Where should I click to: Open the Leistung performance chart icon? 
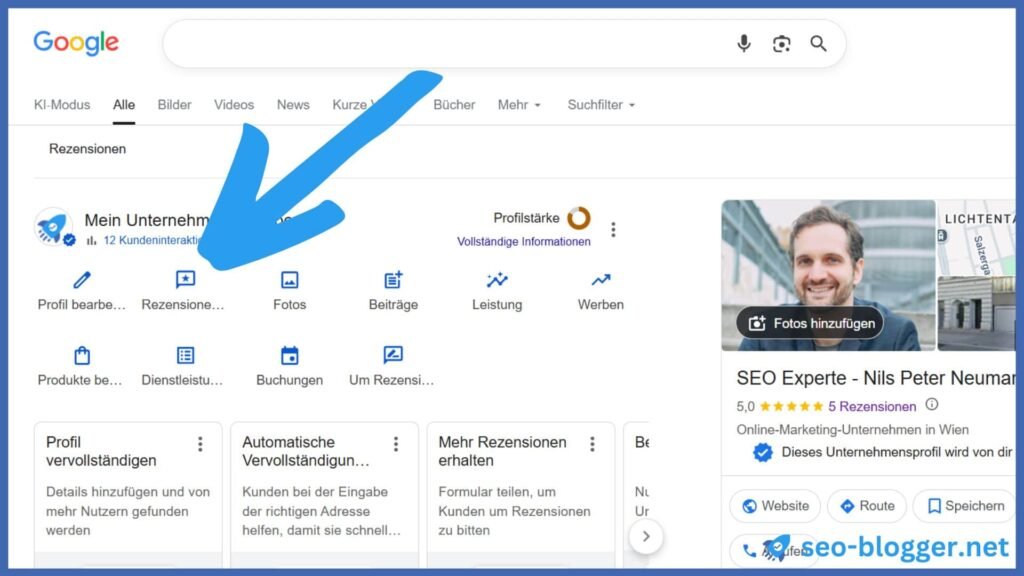coord(497,280)
